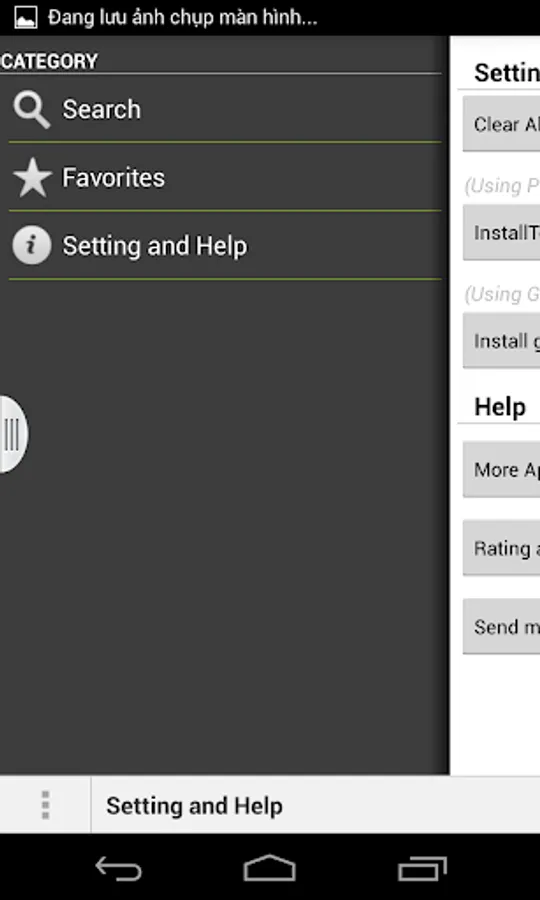The image size is (540, 900).
Task: Open the three-dot overflow menu icon
Action: click(45, 805)
